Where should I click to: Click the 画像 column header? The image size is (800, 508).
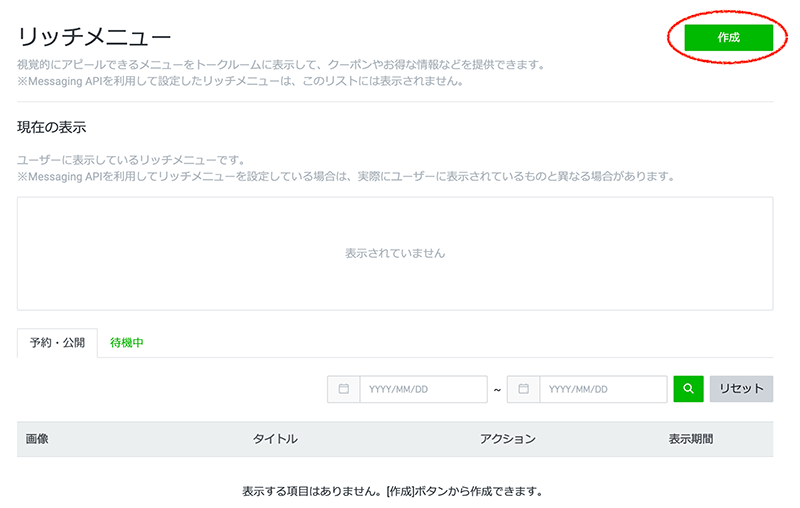37,439
